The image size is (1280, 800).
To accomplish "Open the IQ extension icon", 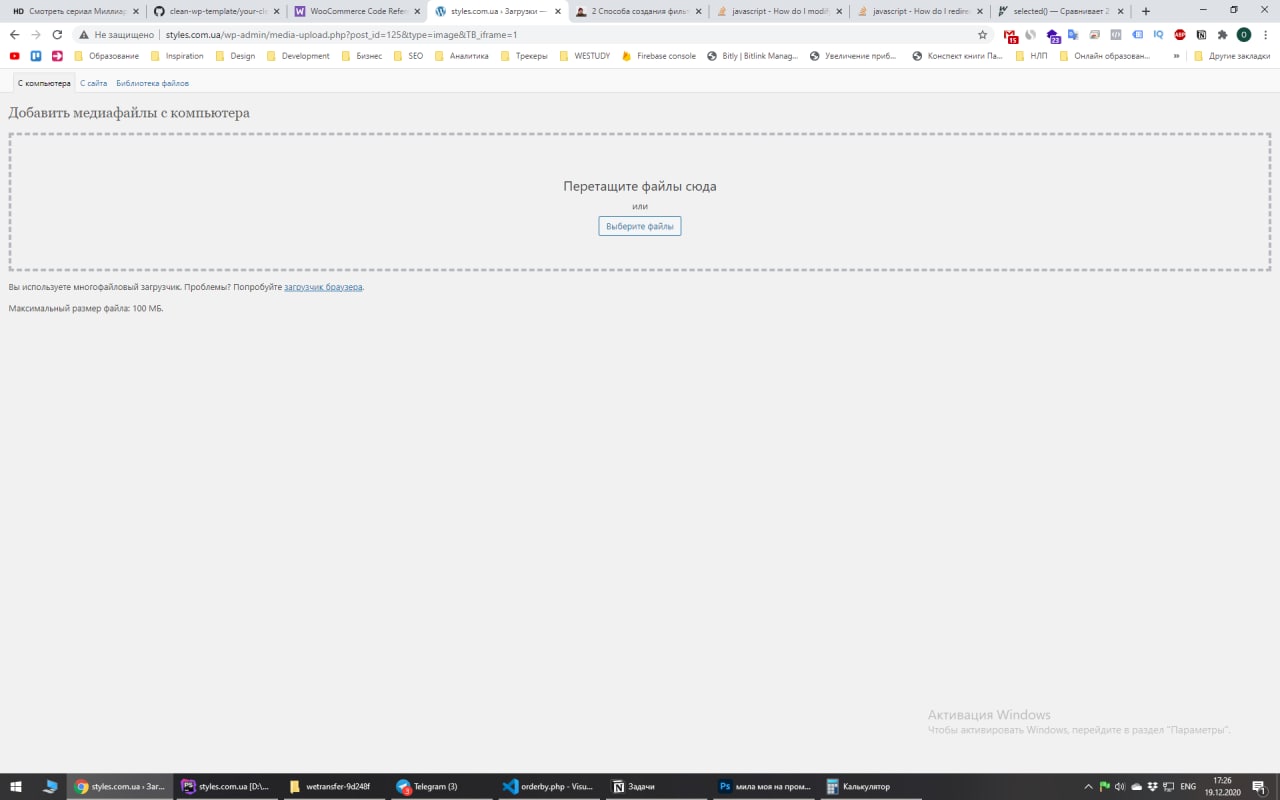I will point(1158,35).
